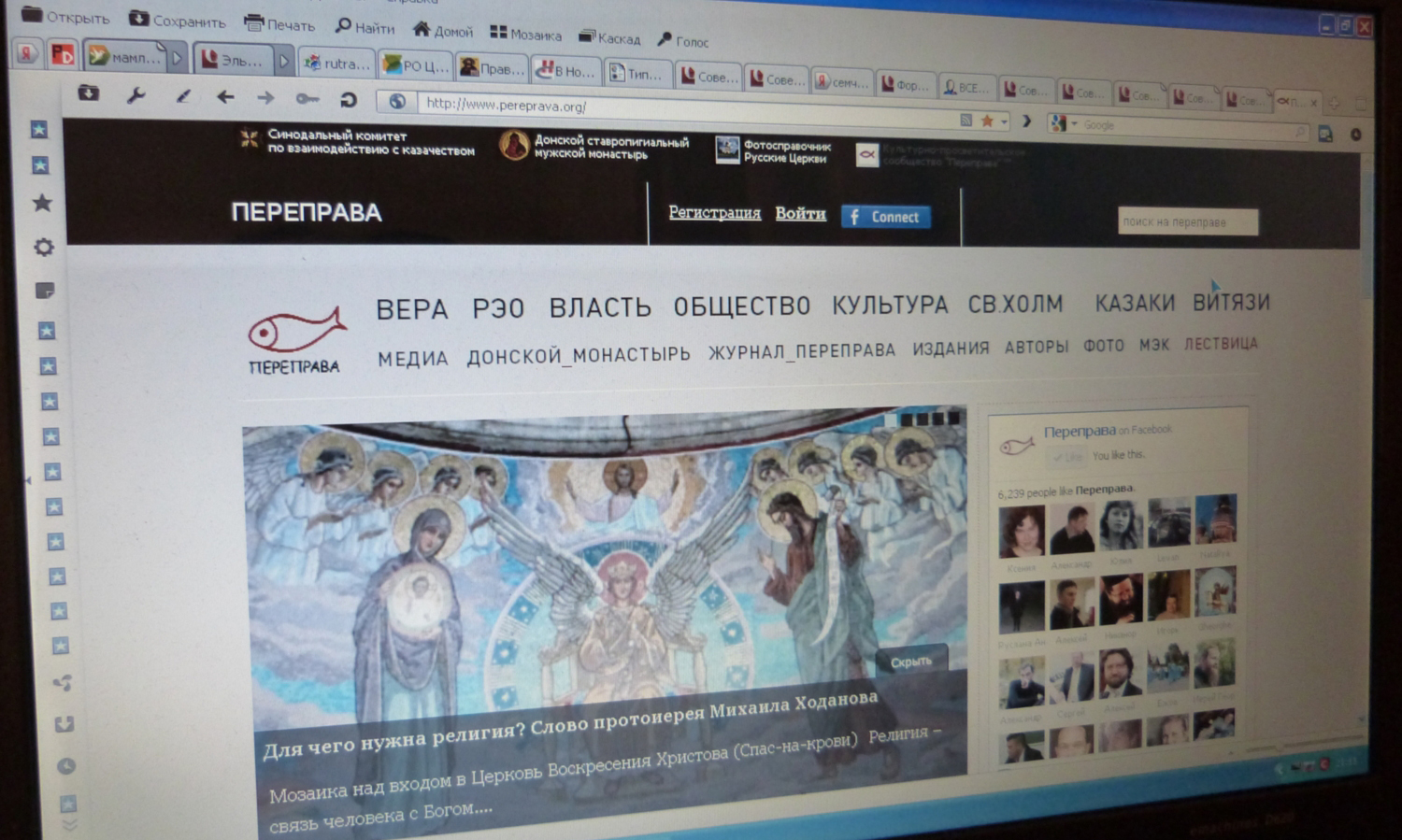This screenshot has height=840, width=1402.
Task: Click the 'поиск на переправе' search field
Action: coord(1188,221)
